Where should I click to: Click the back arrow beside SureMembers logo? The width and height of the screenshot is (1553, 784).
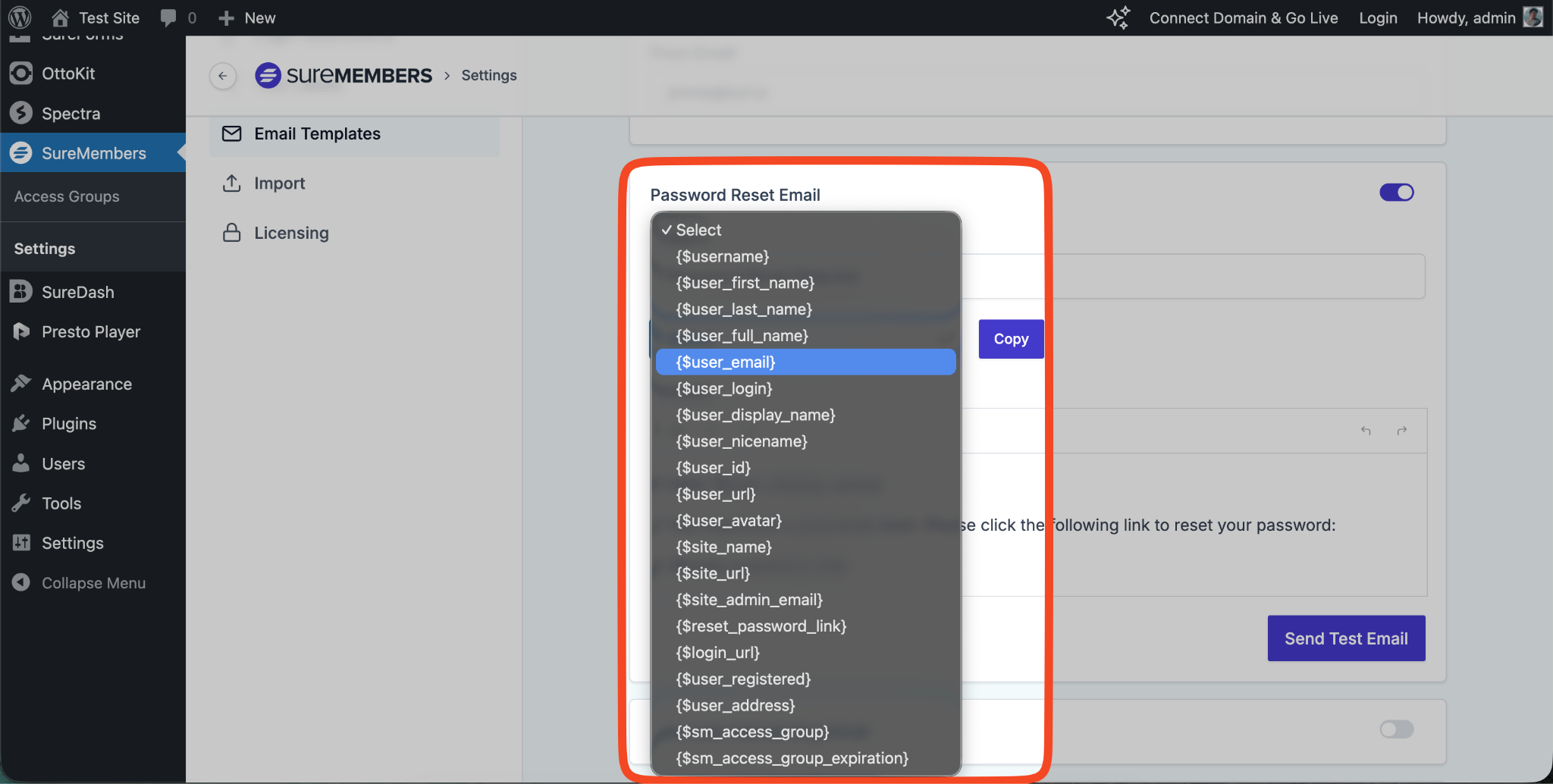[222, 76]
